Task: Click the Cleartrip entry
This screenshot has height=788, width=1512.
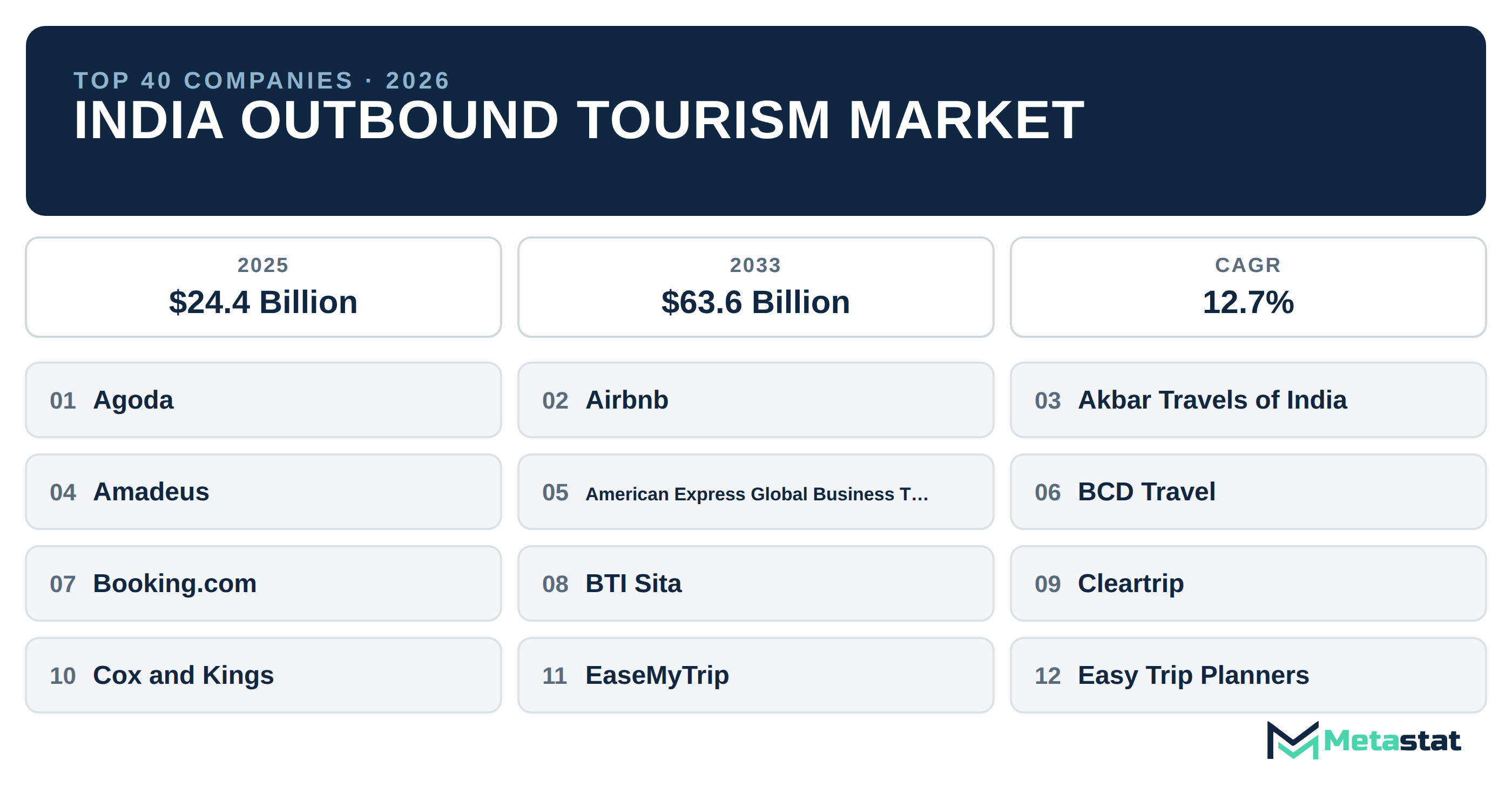Action: coord(1248,584)
